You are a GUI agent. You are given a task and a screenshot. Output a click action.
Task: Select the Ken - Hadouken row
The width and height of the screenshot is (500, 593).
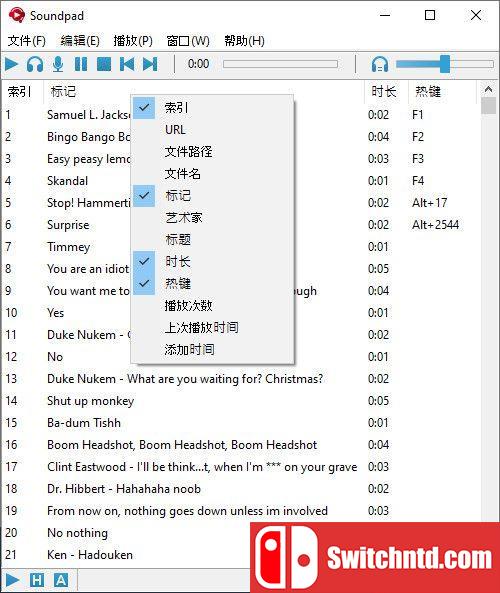tap(126, 554)
